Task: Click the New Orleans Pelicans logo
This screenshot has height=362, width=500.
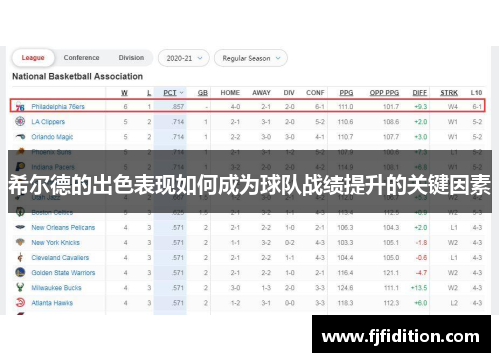Action: click(20, 227)
